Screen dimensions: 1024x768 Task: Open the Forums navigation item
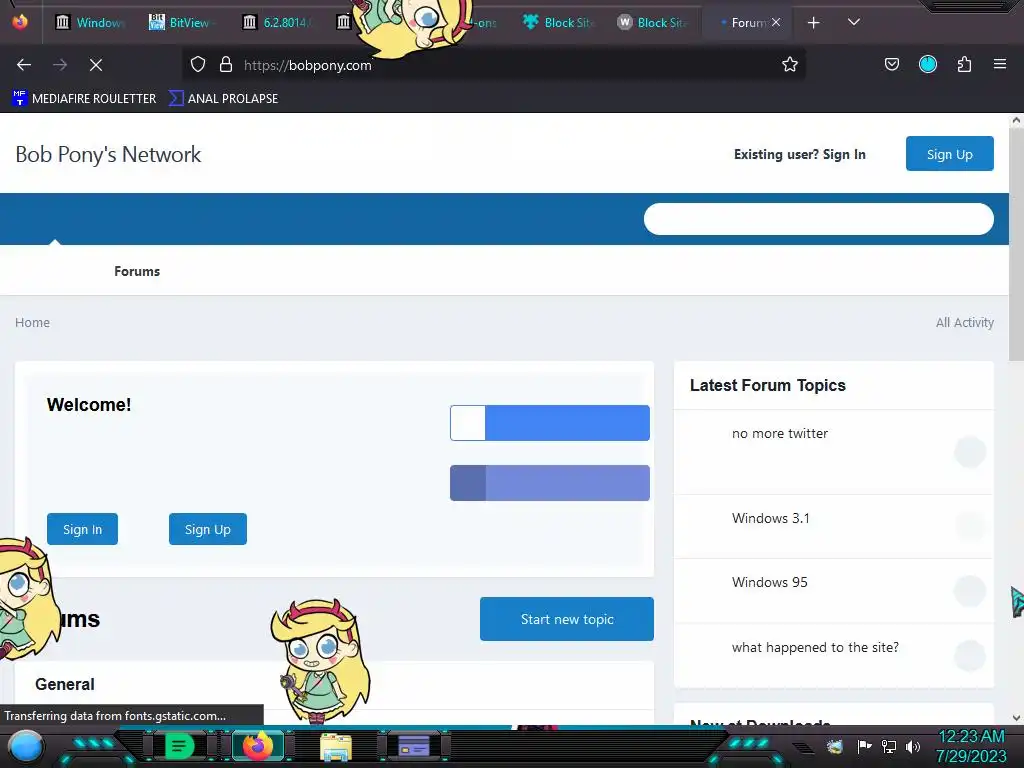tap(136, 271)
